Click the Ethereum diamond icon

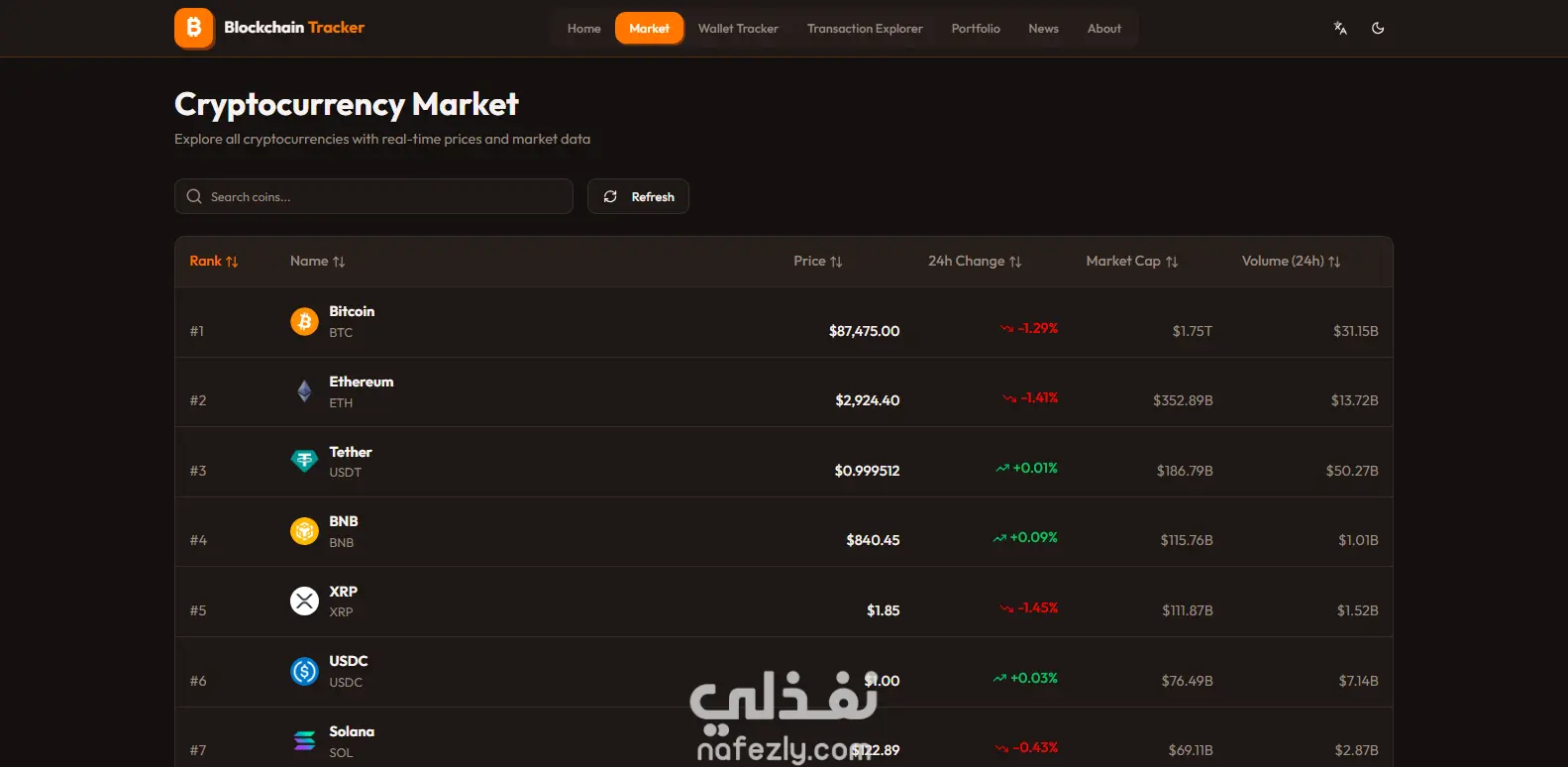pyautogui.click(x=304, y=391)
